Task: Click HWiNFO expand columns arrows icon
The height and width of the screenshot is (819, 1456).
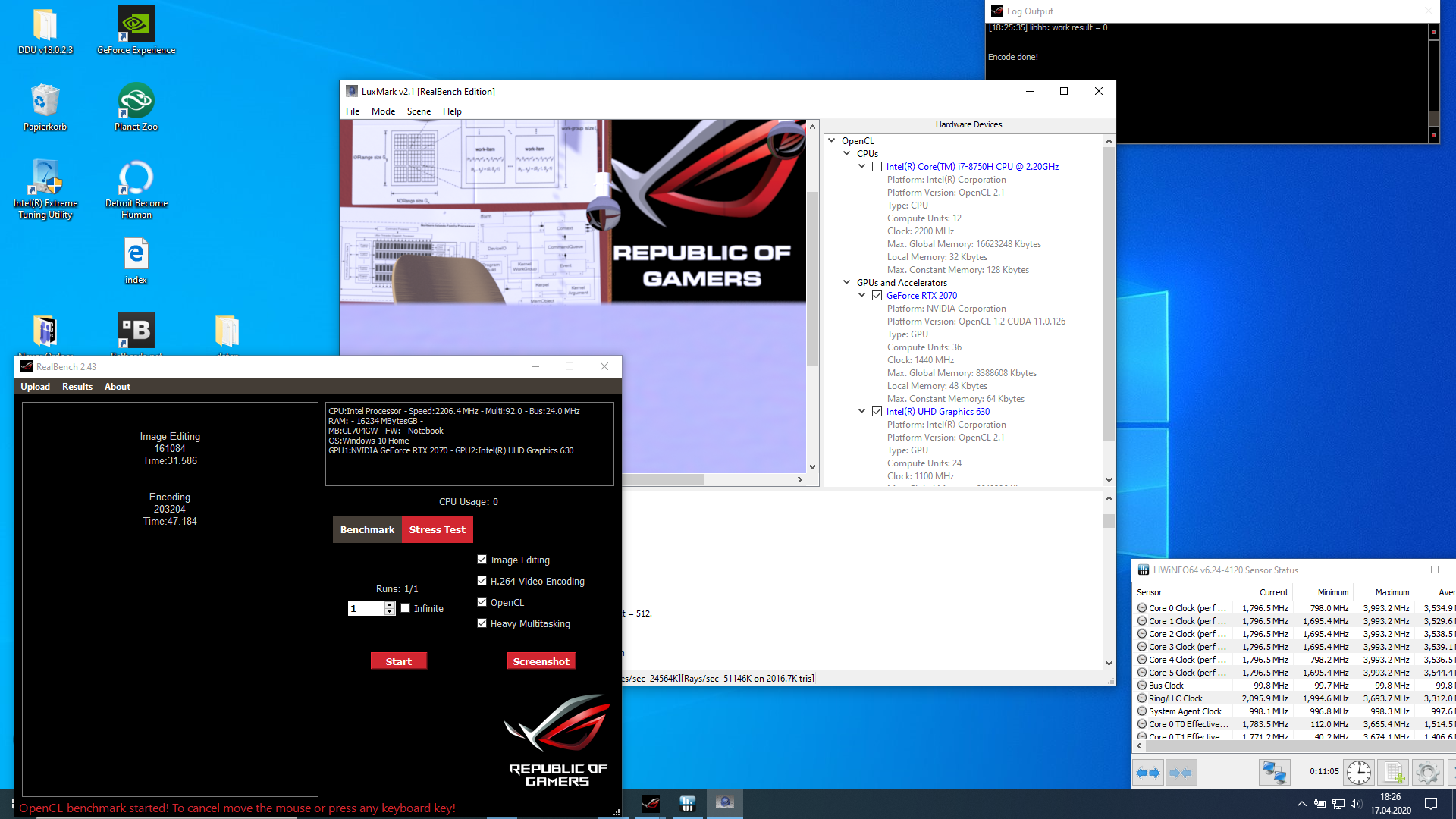Action: [1148, 773]
